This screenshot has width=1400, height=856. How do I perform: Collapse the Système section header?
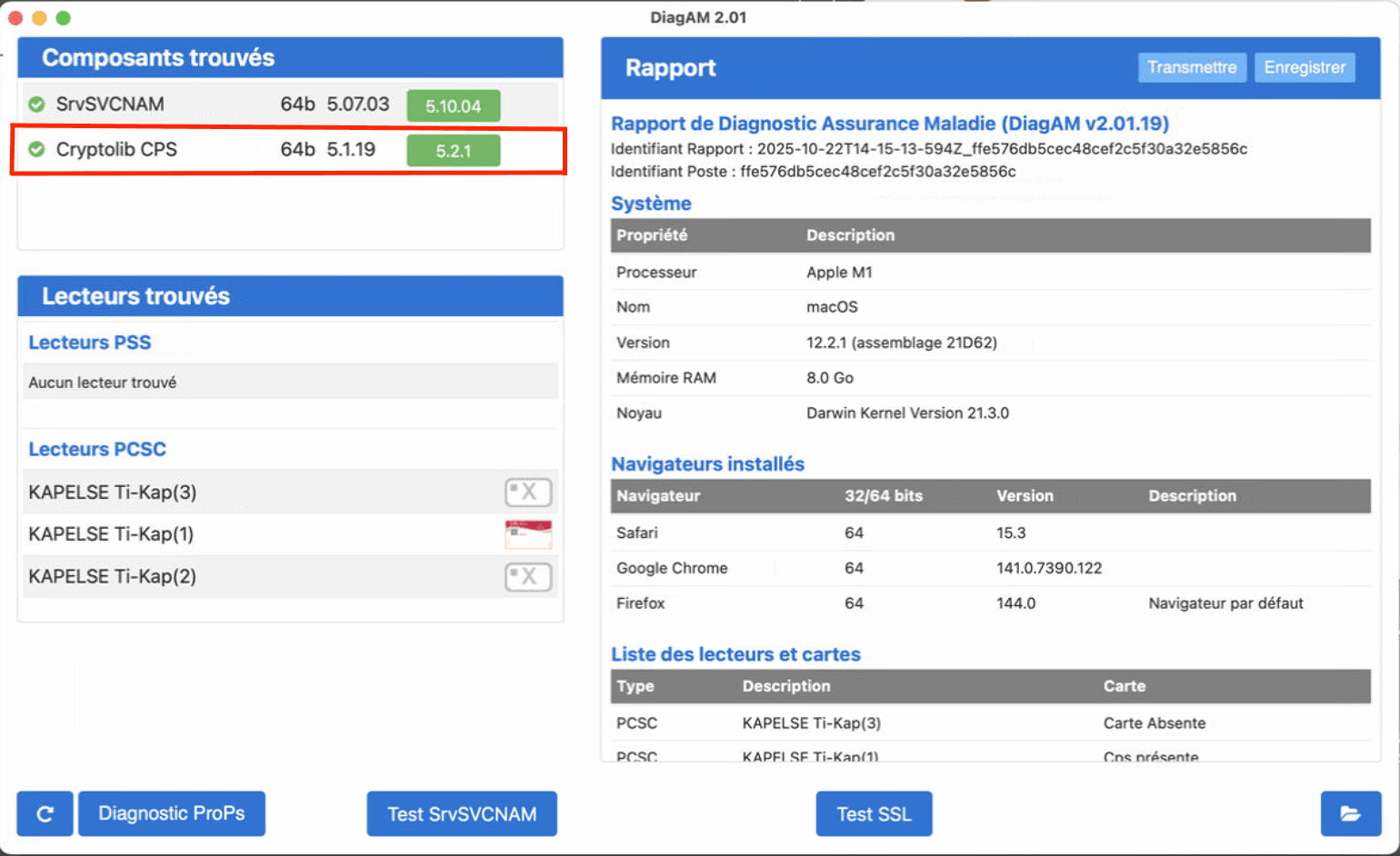650,203
